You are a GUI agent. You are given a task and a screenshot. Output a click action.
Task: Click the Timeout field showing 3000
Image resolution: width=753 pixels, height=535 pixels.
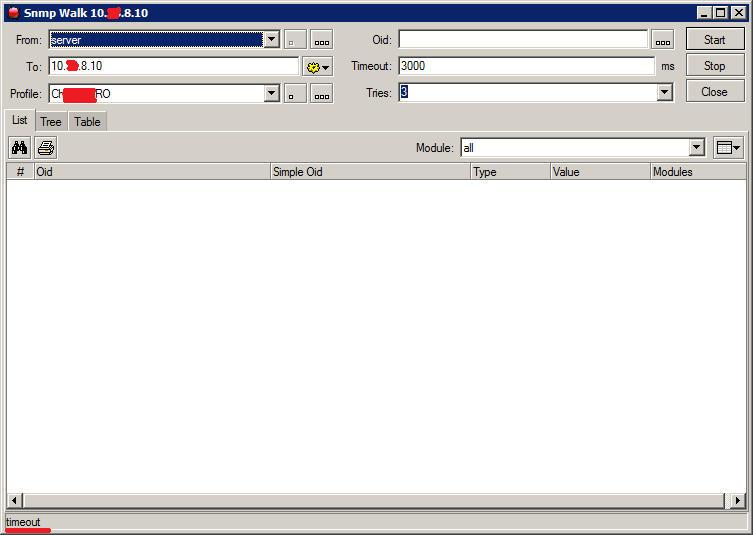[x=526, y=66]
